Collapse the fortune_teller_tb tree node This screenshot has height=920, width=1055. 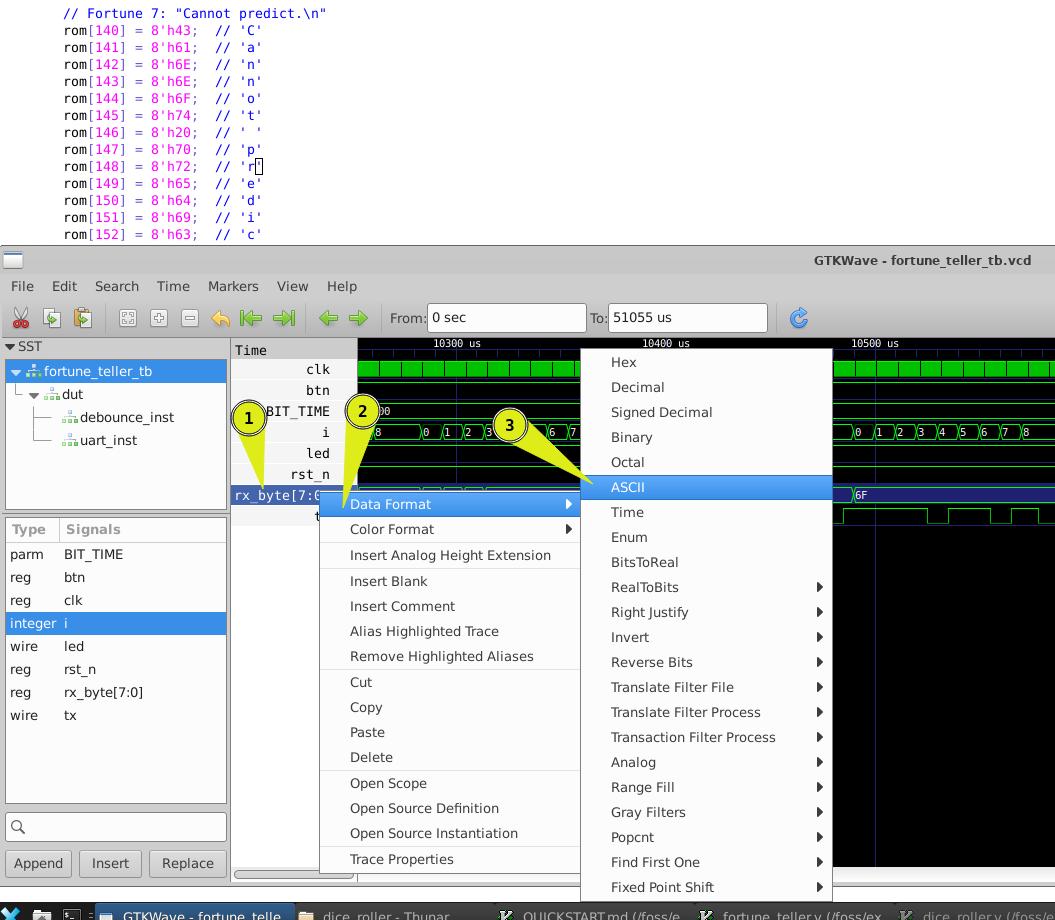point(17,372)
